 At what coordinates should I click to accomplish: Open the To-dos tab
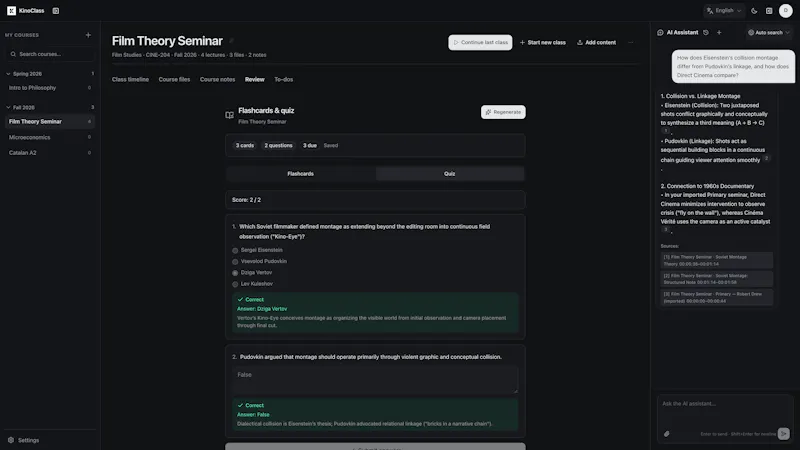pos(284,80)
